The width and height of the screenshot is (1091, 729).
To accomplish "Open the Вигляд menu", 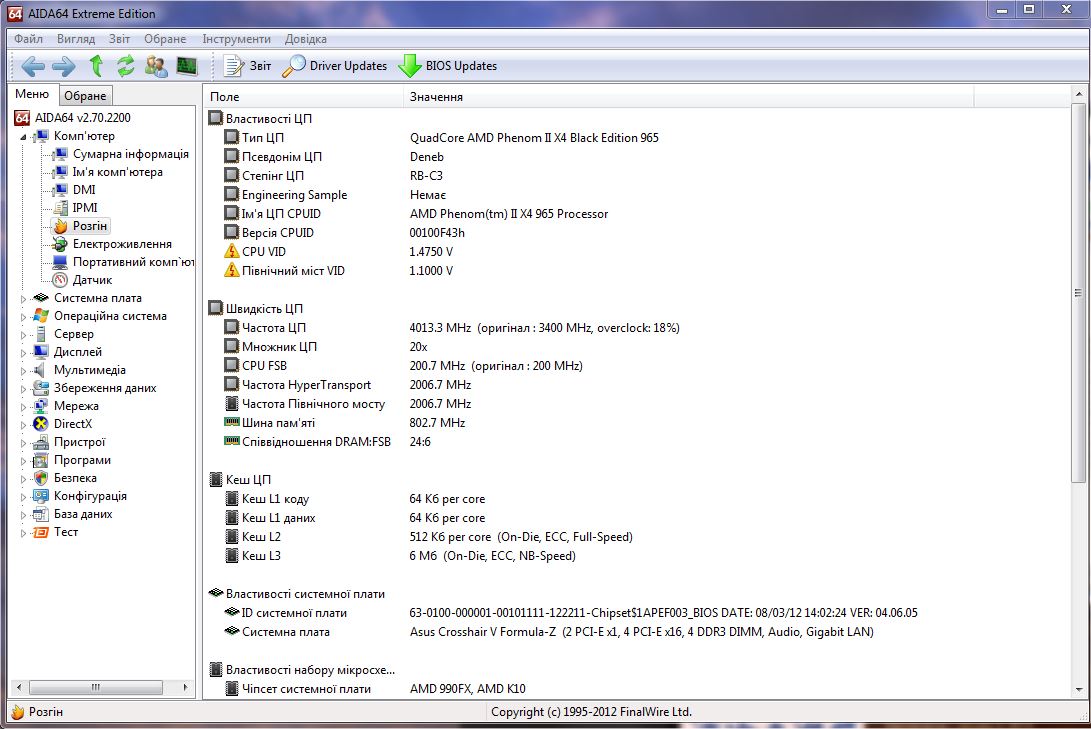I will coord(76,39).
